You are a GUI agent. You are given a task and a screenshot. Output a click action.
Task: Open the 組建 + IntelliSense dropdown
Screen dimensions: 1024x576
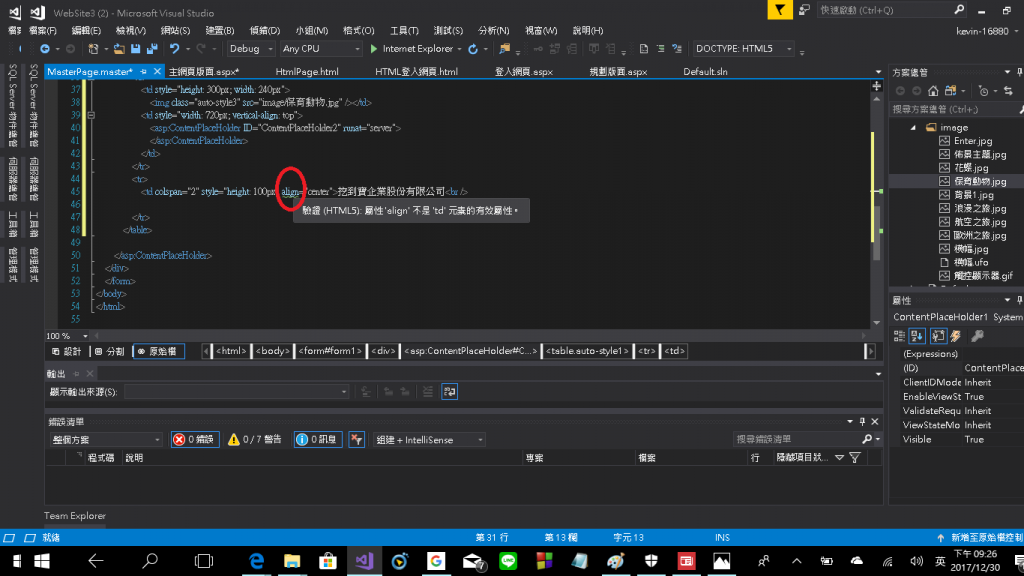coord(429,440)
